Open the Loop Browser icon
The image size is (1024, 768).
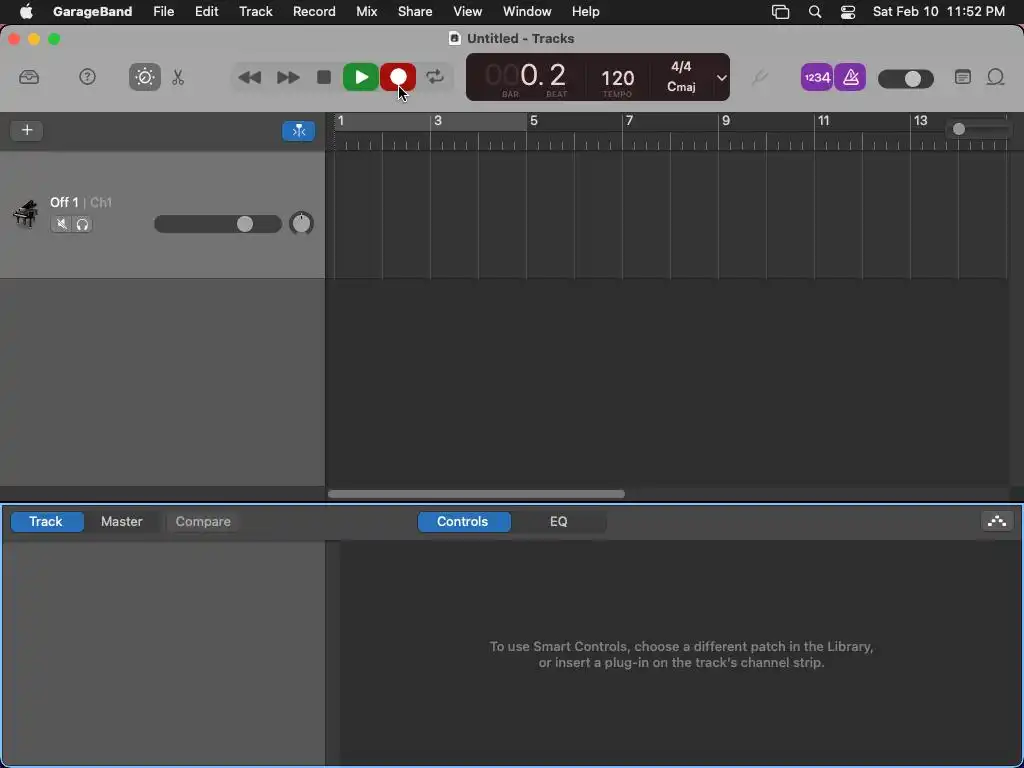pyautogui.click(x=995, y=78)
